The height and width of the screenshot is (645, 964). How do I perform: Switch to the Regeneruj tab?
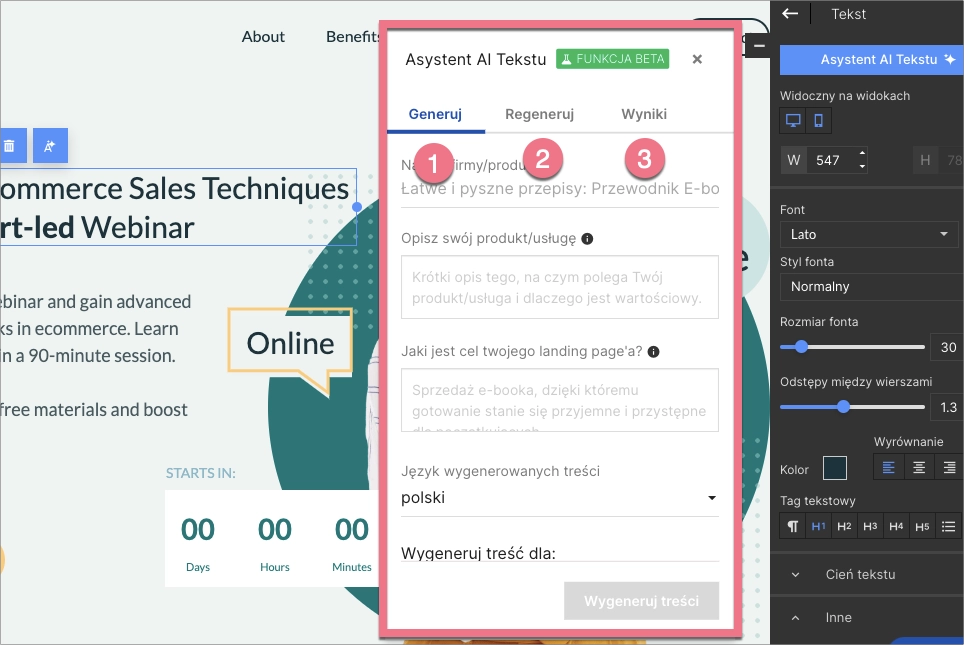[x=539, y=114]
